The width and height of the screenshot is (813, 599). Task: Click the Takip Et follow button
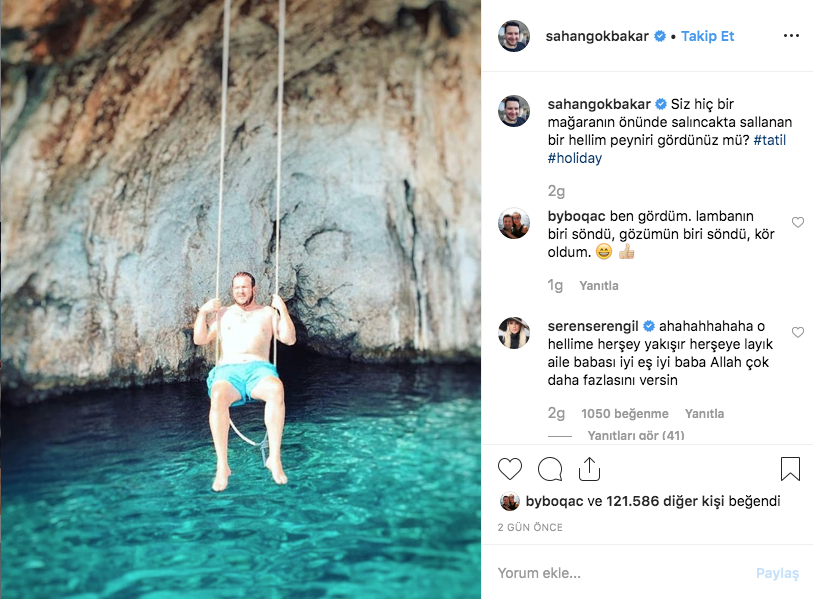pyautogui.click(x=708, y=36)
